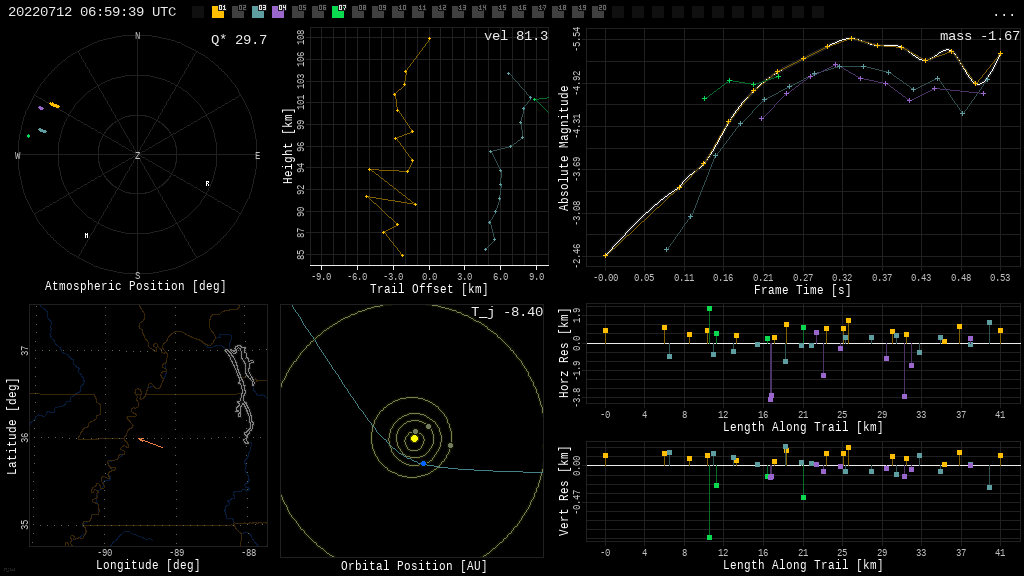Open the three-dot overflow menu
1024x576 pixels.
click(1003, 12)
